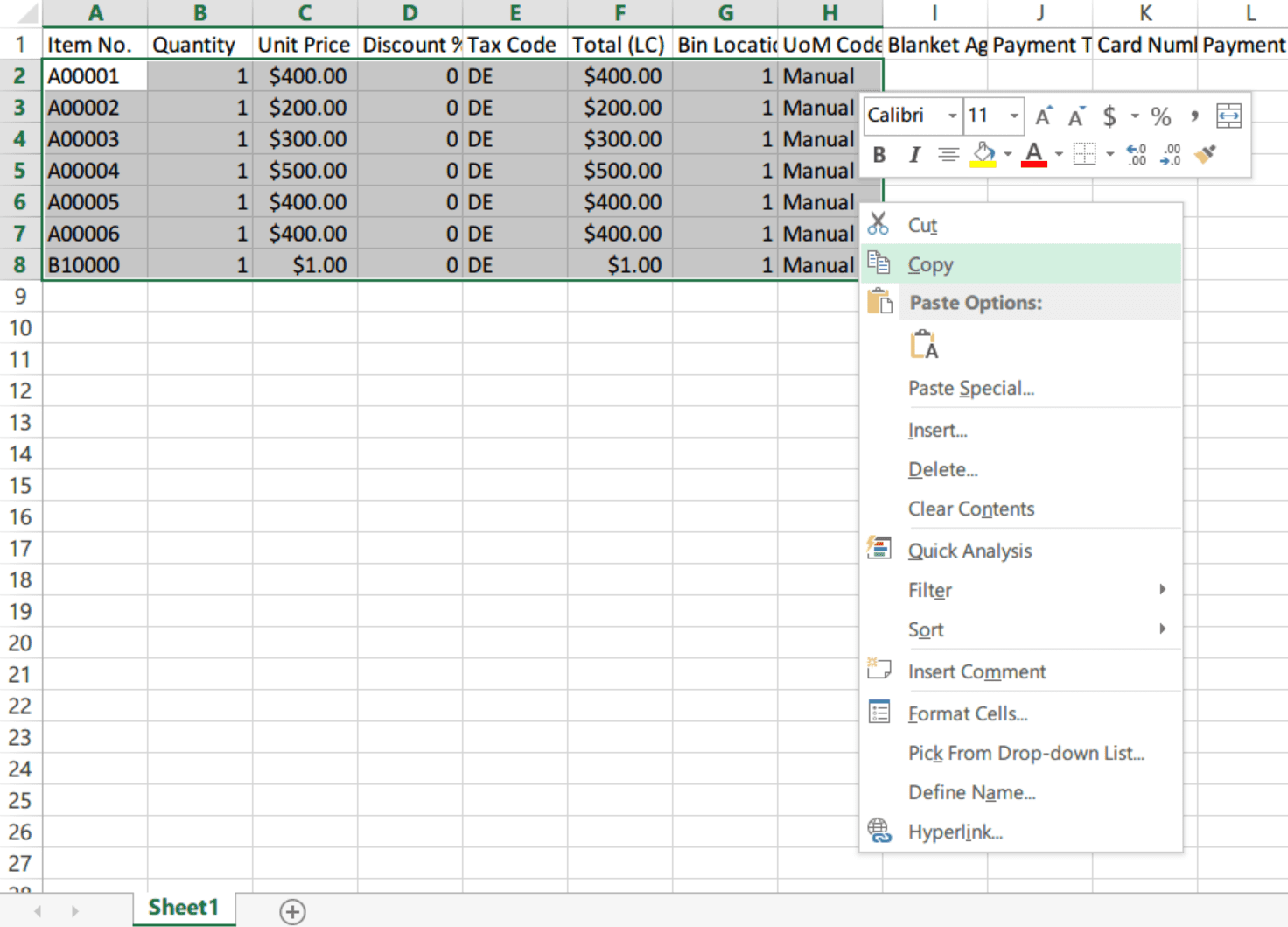Open the accounting format dropdown arrow
Viewport: 1288px width, 927px height.
[1135, 116]
